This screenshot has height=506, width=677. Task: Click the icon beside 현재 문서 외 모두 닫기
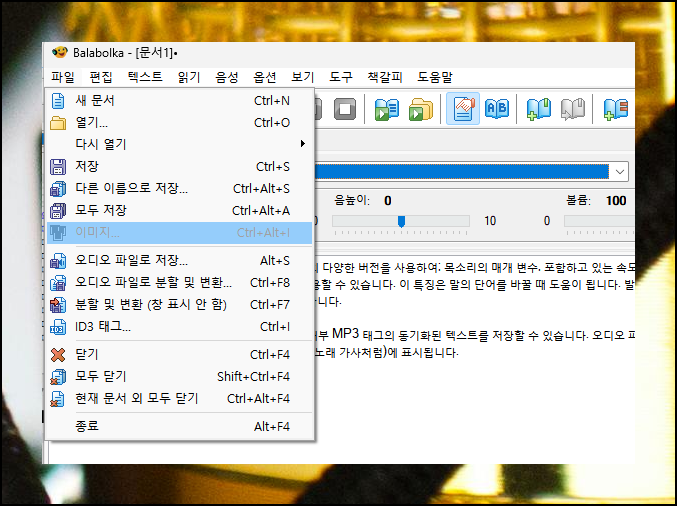(58, 399)
